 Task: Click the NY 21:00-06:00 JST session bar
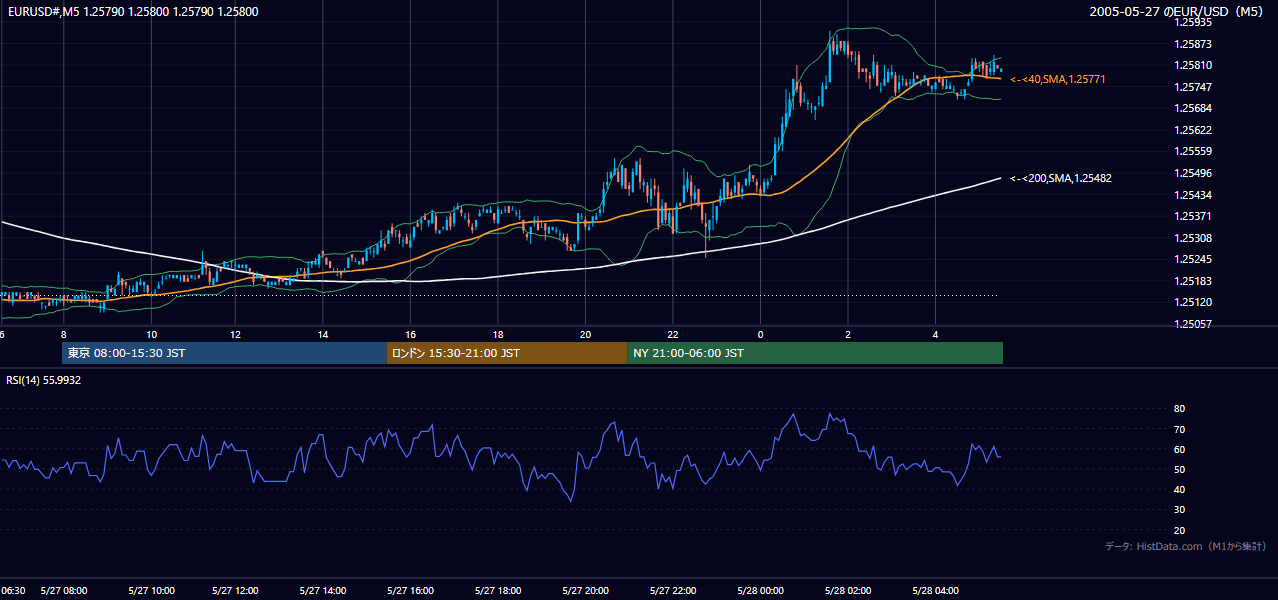(815, 353)
